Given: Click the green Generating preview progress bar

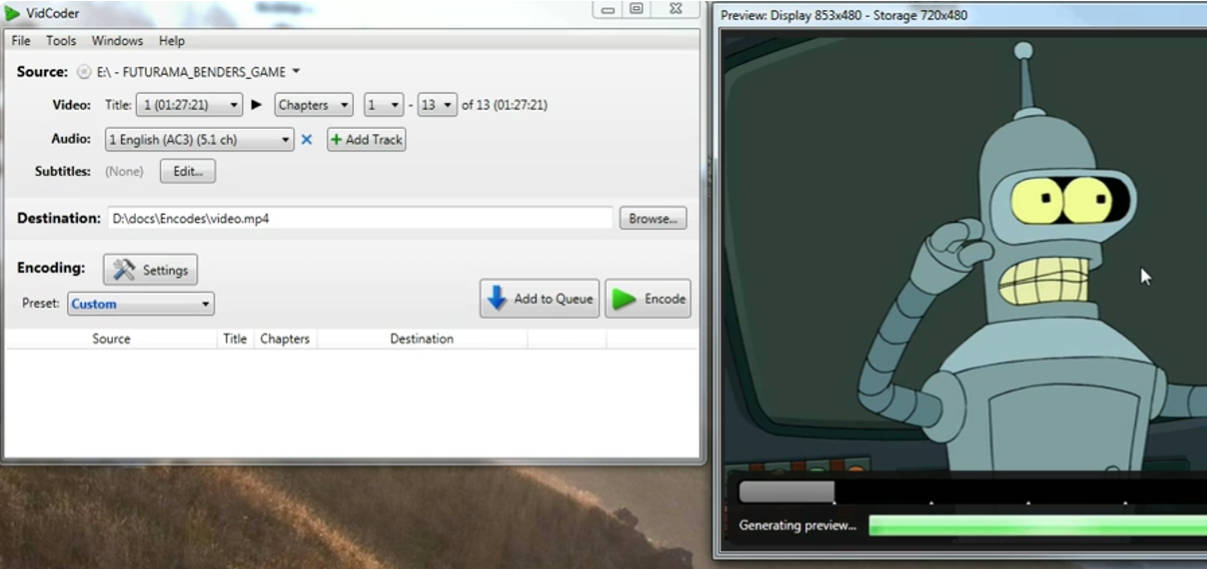Looking at the screenshot, I should tap(1038, 526).
